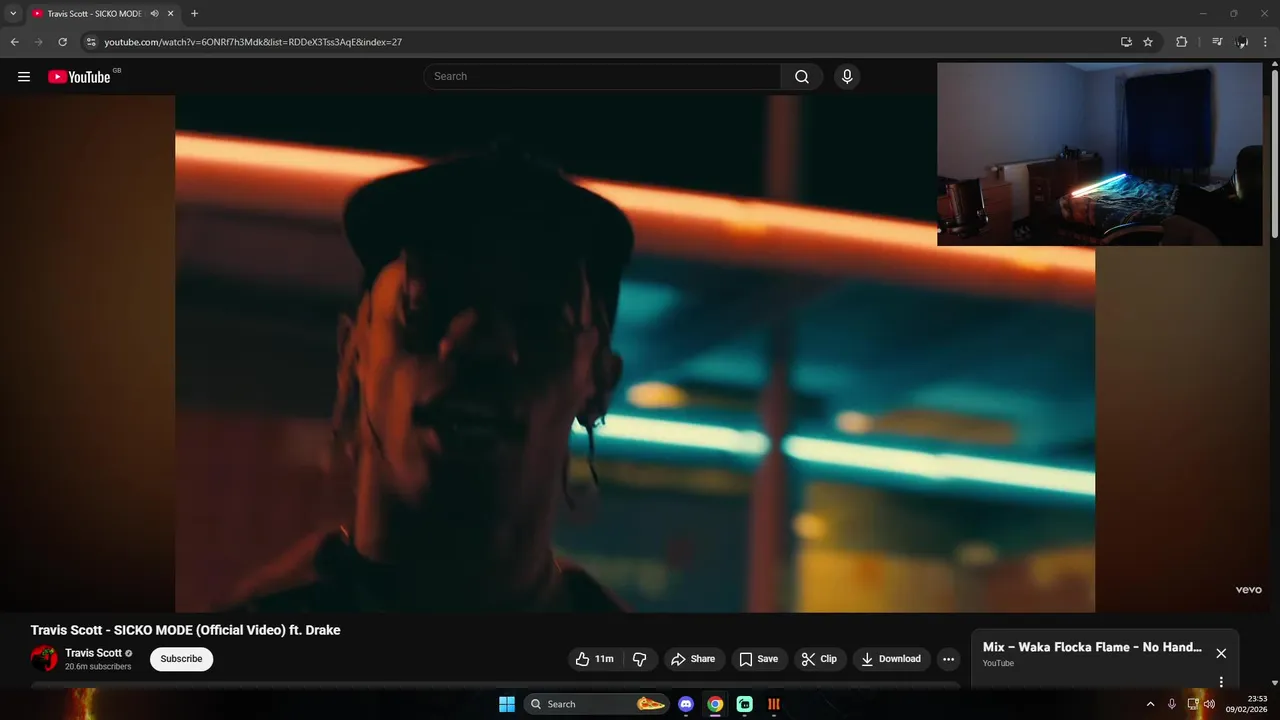The height and width of the screenshot is (720, 1280).
Task: Open Windows Start menu
Action: 507,704
